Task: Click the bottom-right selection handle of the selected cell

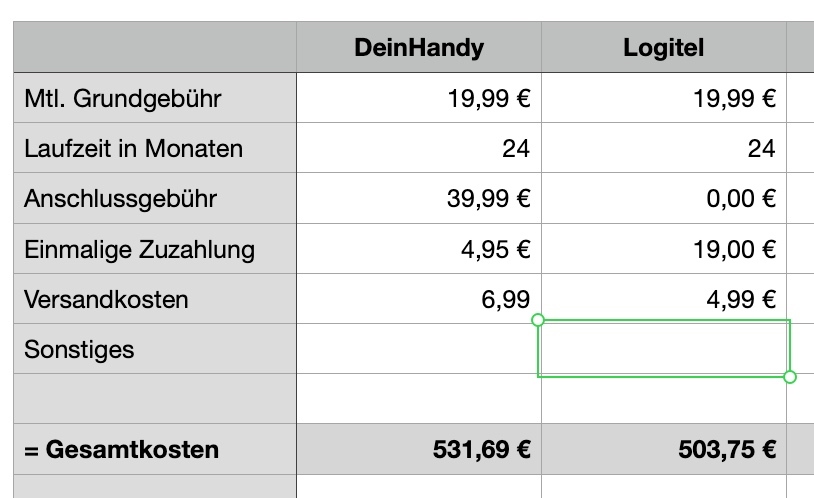Action: pyautogui.click(x=790, y=377)
